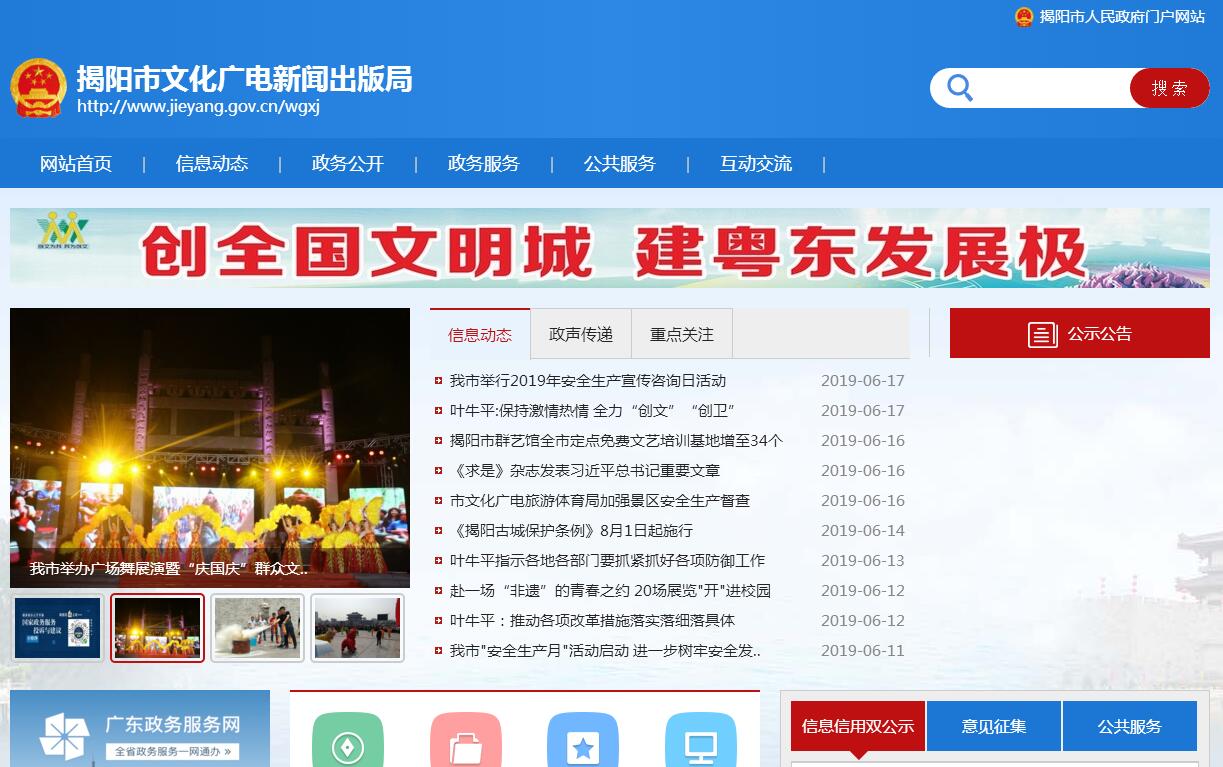Open the 揭阳市人民政府门户网站 link
The image size is (1223, 767).
coord(1122,17)
